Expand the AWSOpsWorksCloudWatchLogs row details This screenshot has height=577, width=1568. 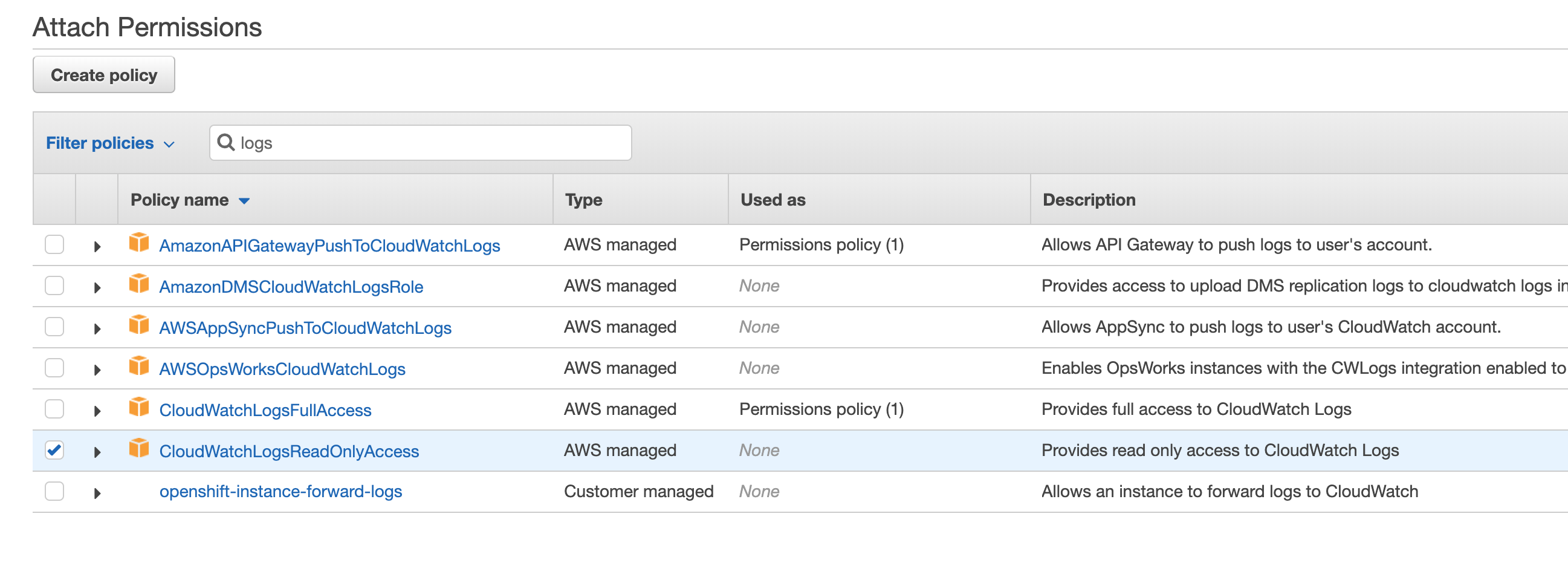pos(97,370)
